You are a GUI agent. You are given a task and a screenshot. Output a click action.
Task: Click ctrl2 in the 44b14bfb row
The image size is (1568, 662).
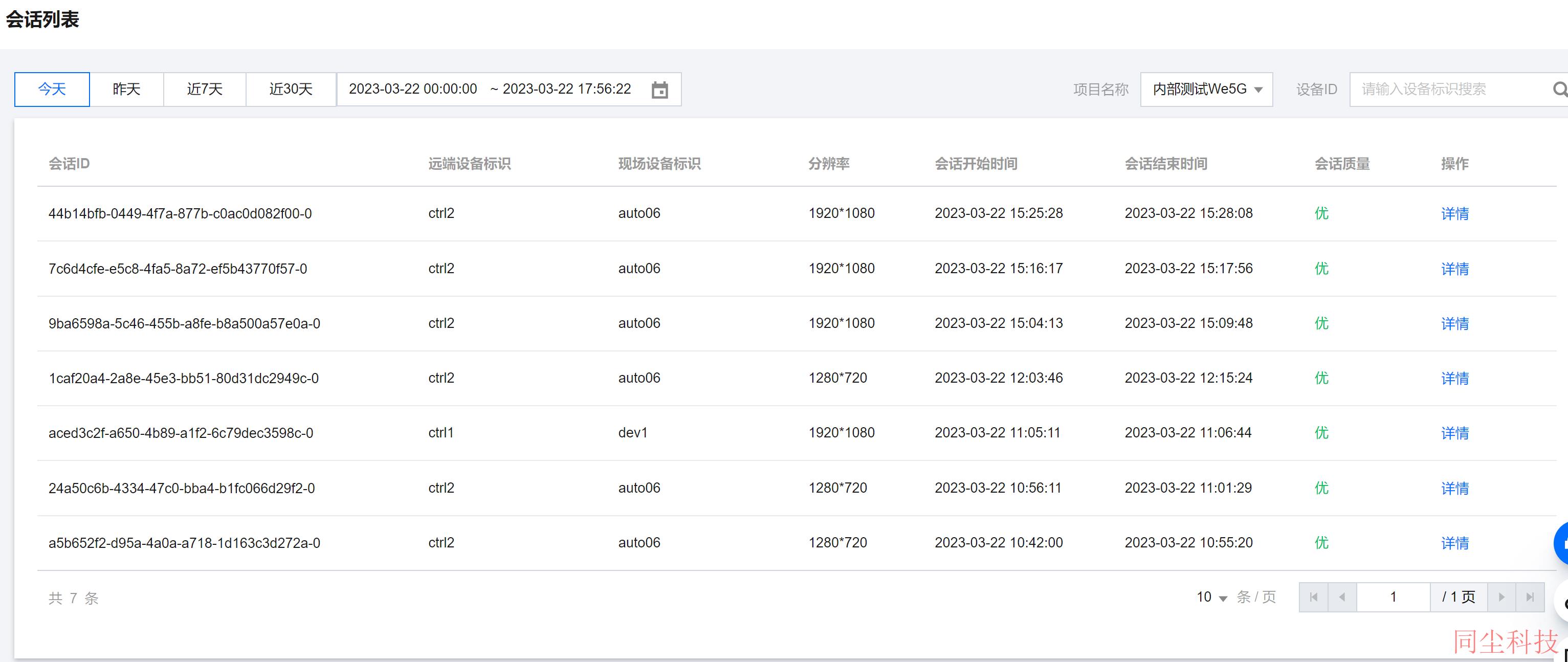pyautogui.click(x=441, y=213)
